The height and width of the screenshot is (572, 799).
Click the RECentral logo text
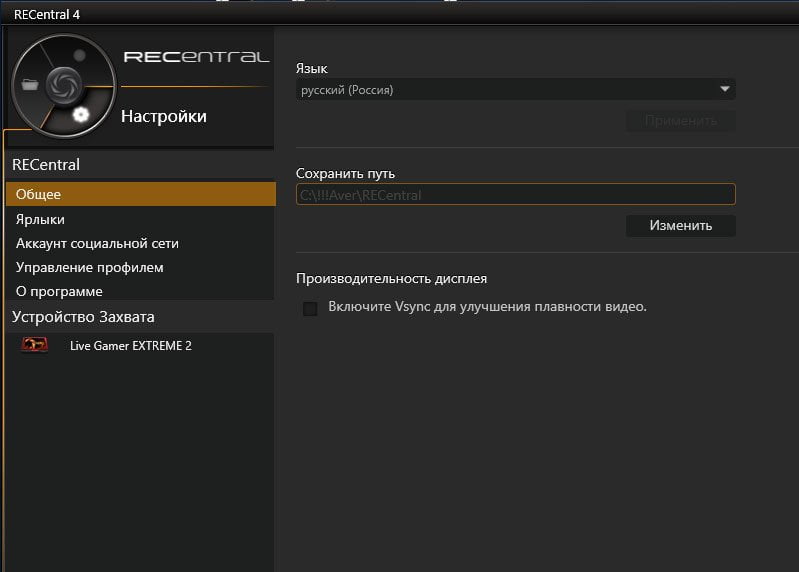point(196,56)
